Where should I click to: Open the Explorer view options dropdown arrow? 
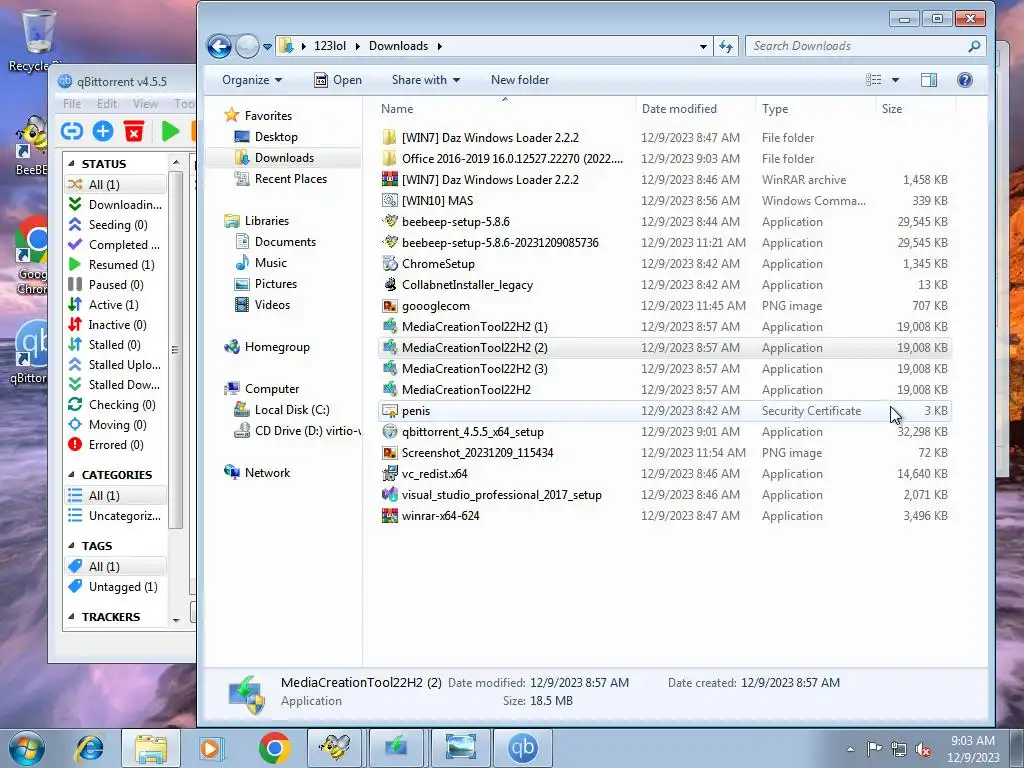pos(895,80)
